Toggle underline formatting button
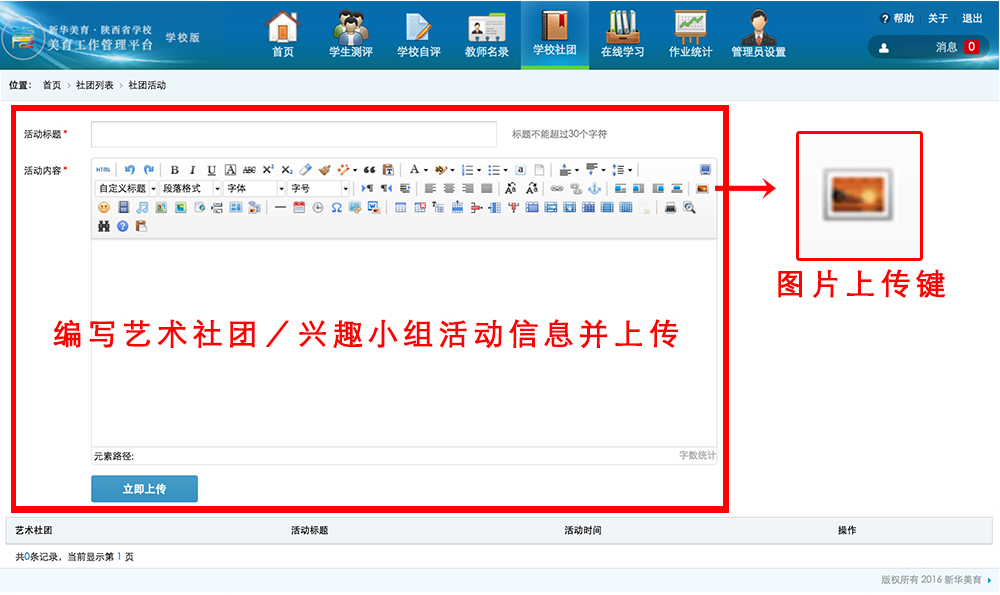The image size is (1000, 595). pyautogui.click(x=211, y=170)
